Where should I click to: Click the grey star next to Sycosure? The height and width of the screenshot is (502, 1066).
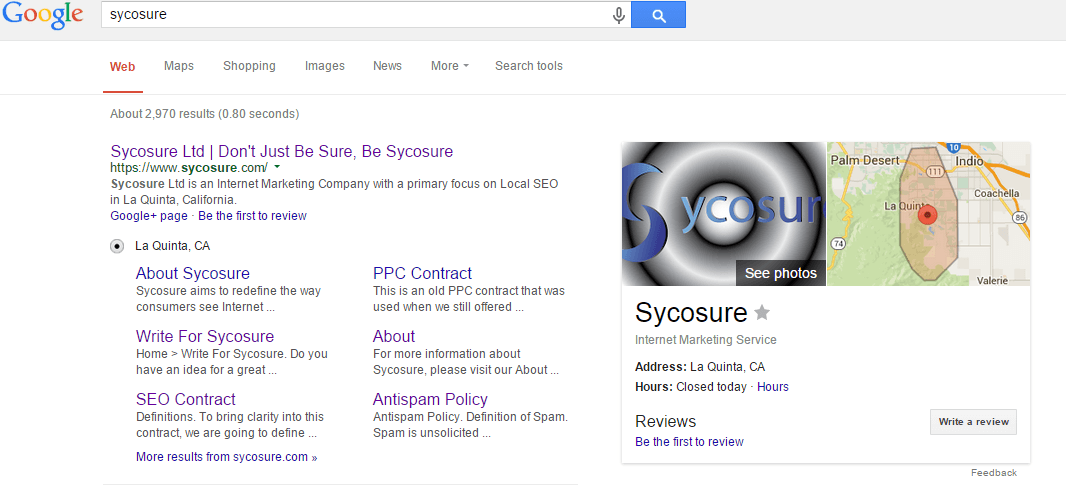(x=762, y=313)
